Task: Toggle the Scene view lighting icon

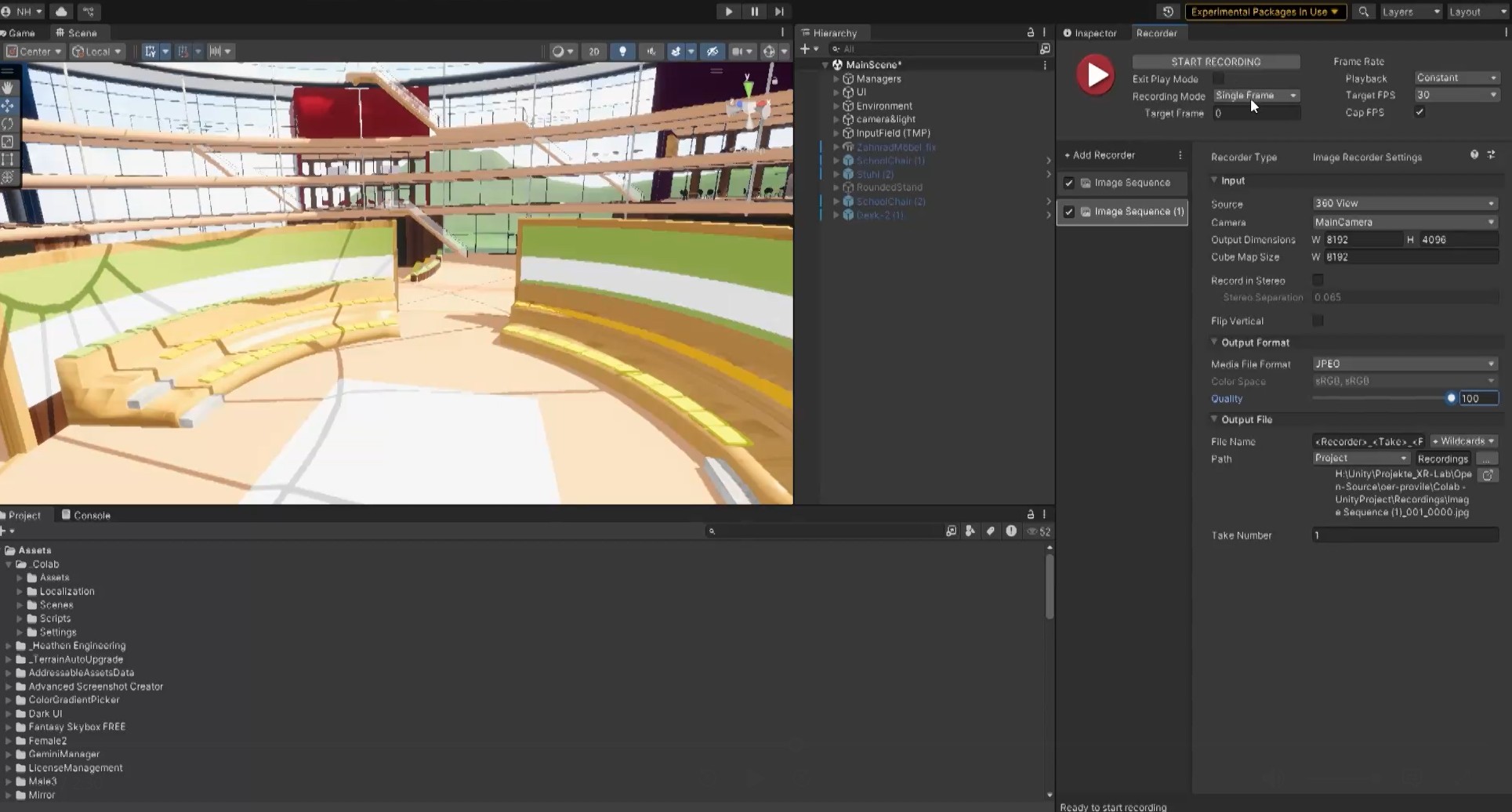Action: coord(622,51)
